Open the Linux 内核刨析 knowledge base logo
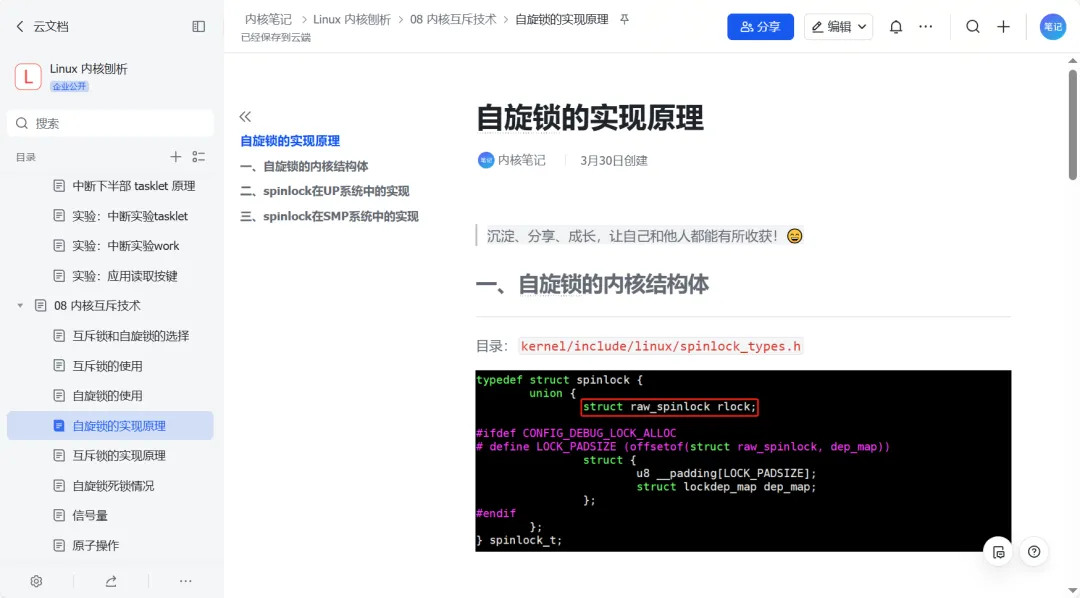1080x598 pixels. tap(28, 76)
